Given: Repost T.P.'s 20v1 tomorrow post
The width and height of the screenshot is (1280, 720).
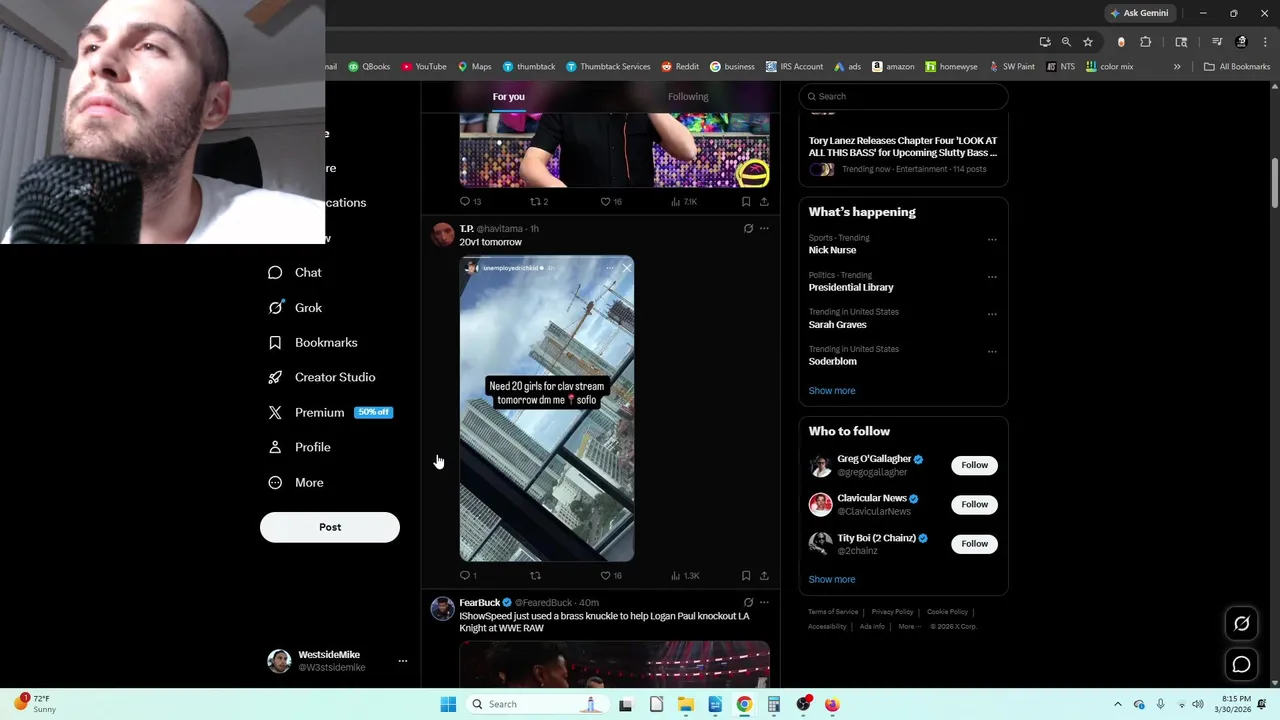Looking at the screenshot, I should pos(535,575).
